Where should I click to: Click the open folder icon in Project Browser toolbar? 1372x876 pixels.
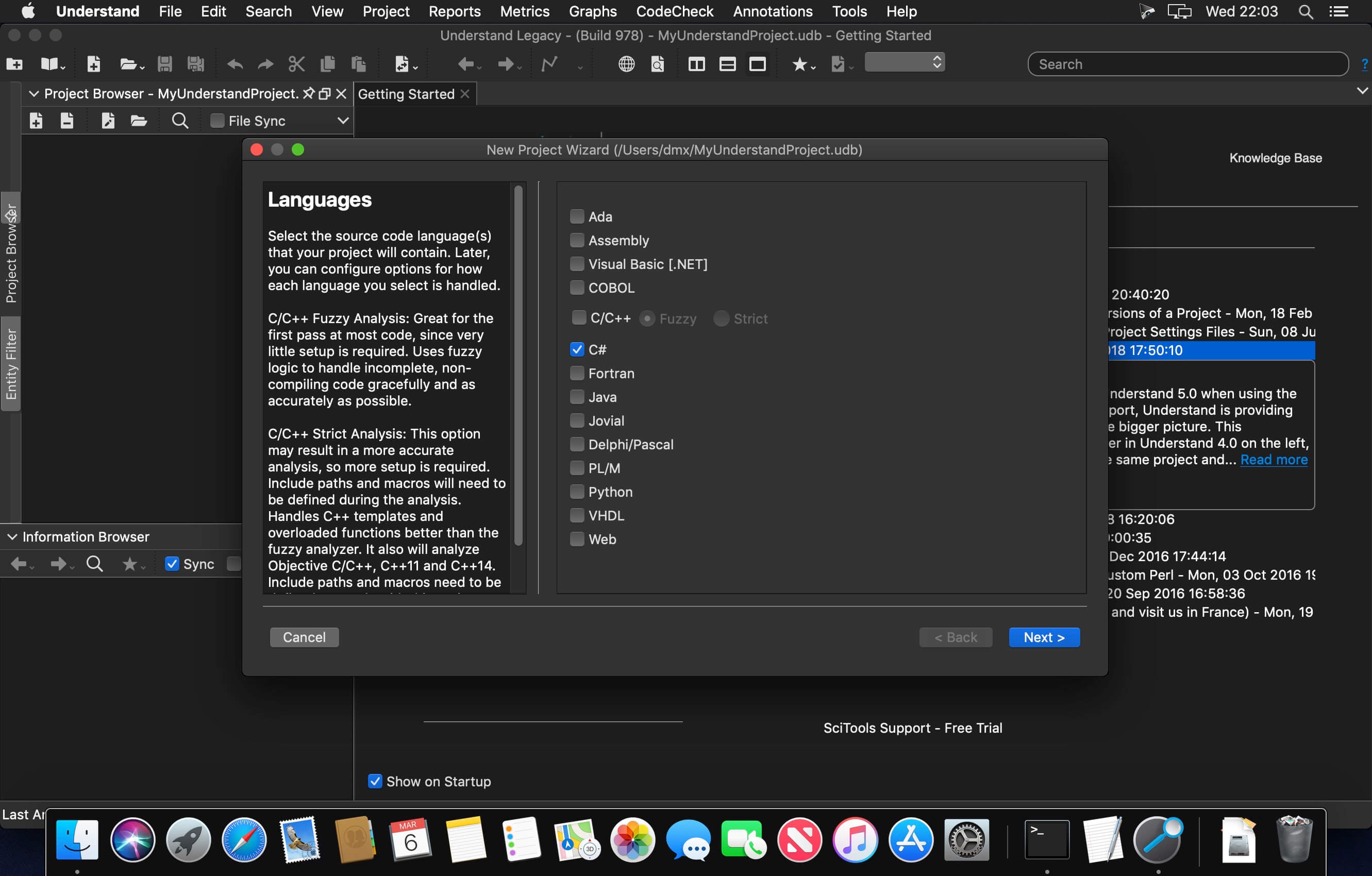139,121
